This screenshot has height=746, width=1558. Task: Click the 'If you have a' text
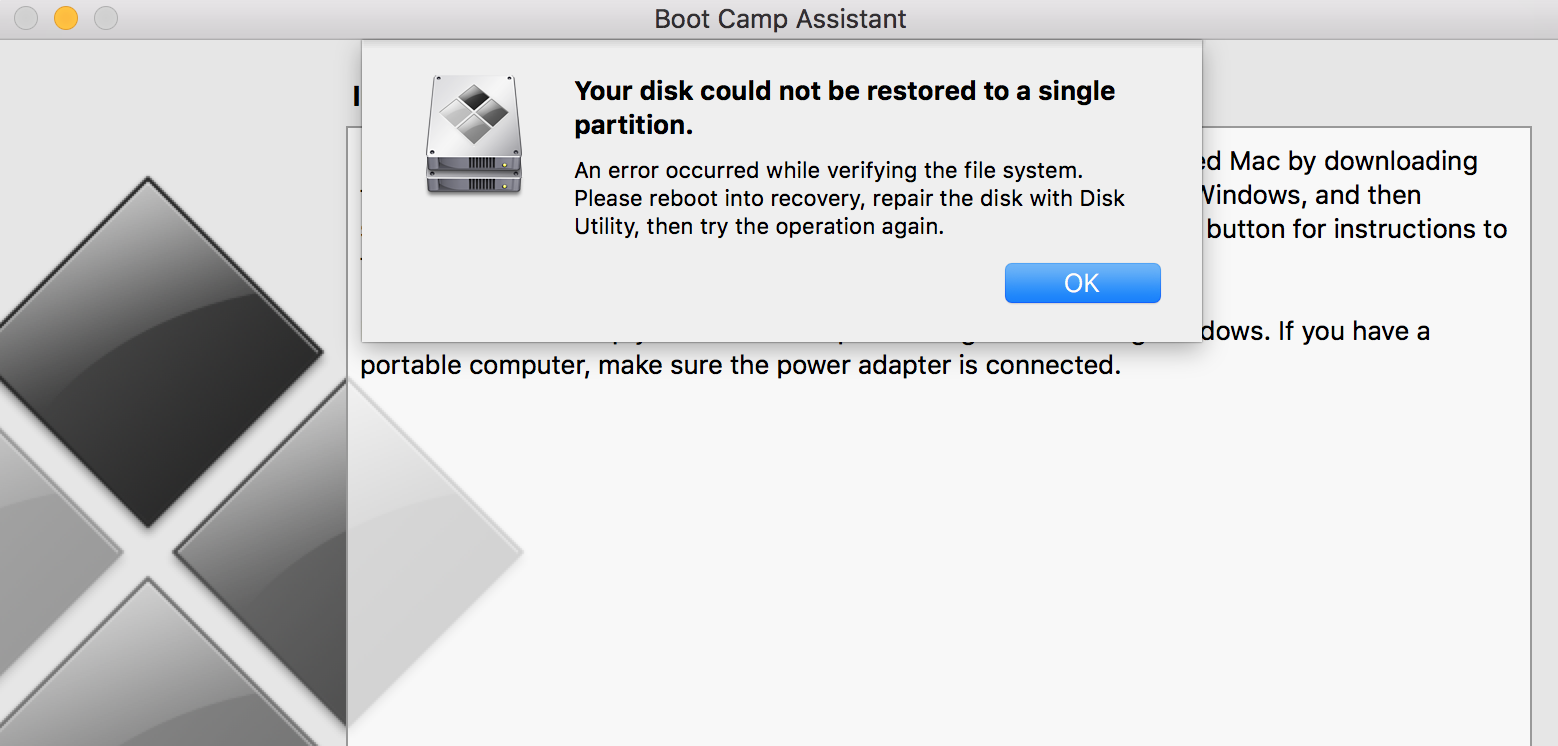click(1353, 331)
